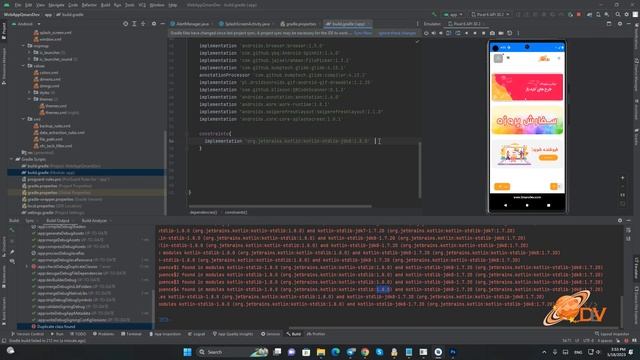The width and height of the screenshot is (640, 360).
Task: Collapse the values folder in project tree
Action: pyautogui.click(x=24, y=66)
